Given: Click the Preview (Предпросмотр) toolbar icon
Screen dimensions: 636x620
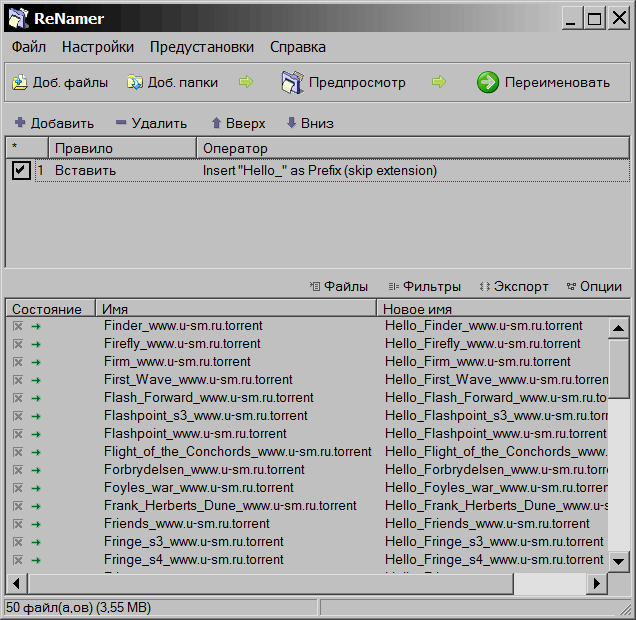Looking at the screenshot, I should tap(291, 82).
